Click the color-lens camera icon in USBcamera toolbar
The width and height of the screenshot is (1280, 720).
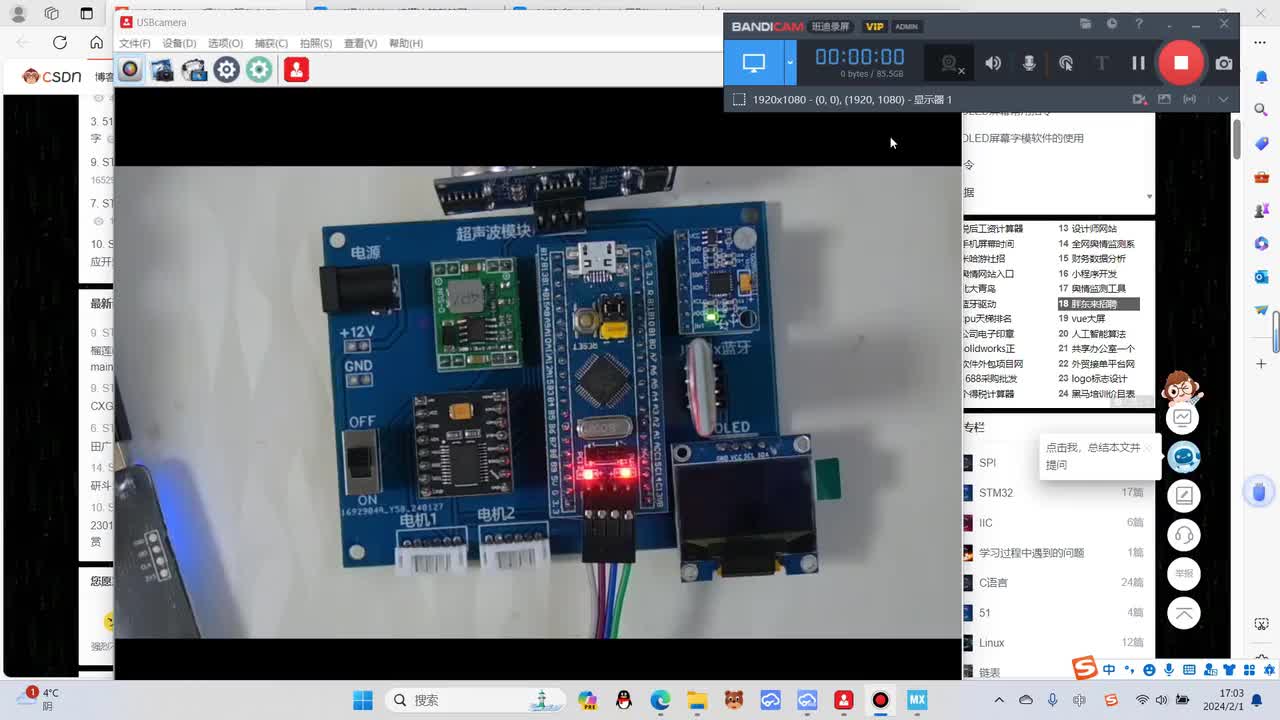(130, 69)
